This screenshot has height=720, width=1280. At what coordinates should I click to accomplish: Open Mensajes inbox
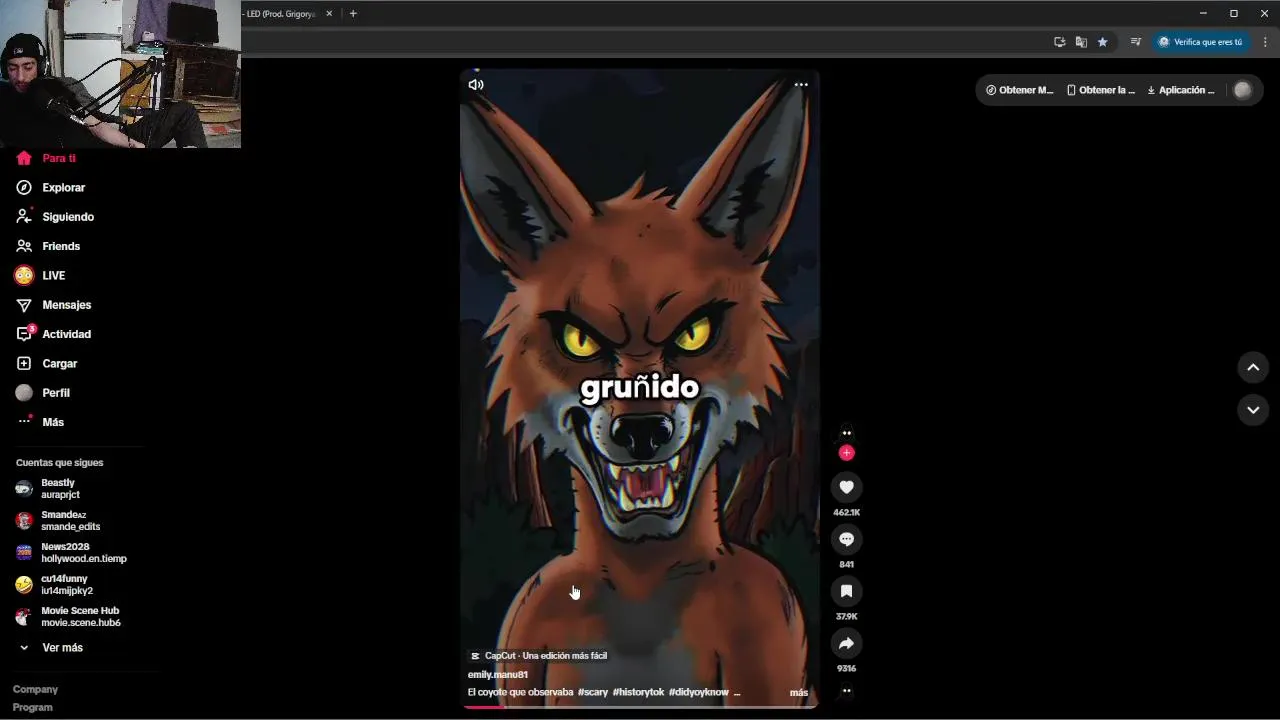(53, 305)
